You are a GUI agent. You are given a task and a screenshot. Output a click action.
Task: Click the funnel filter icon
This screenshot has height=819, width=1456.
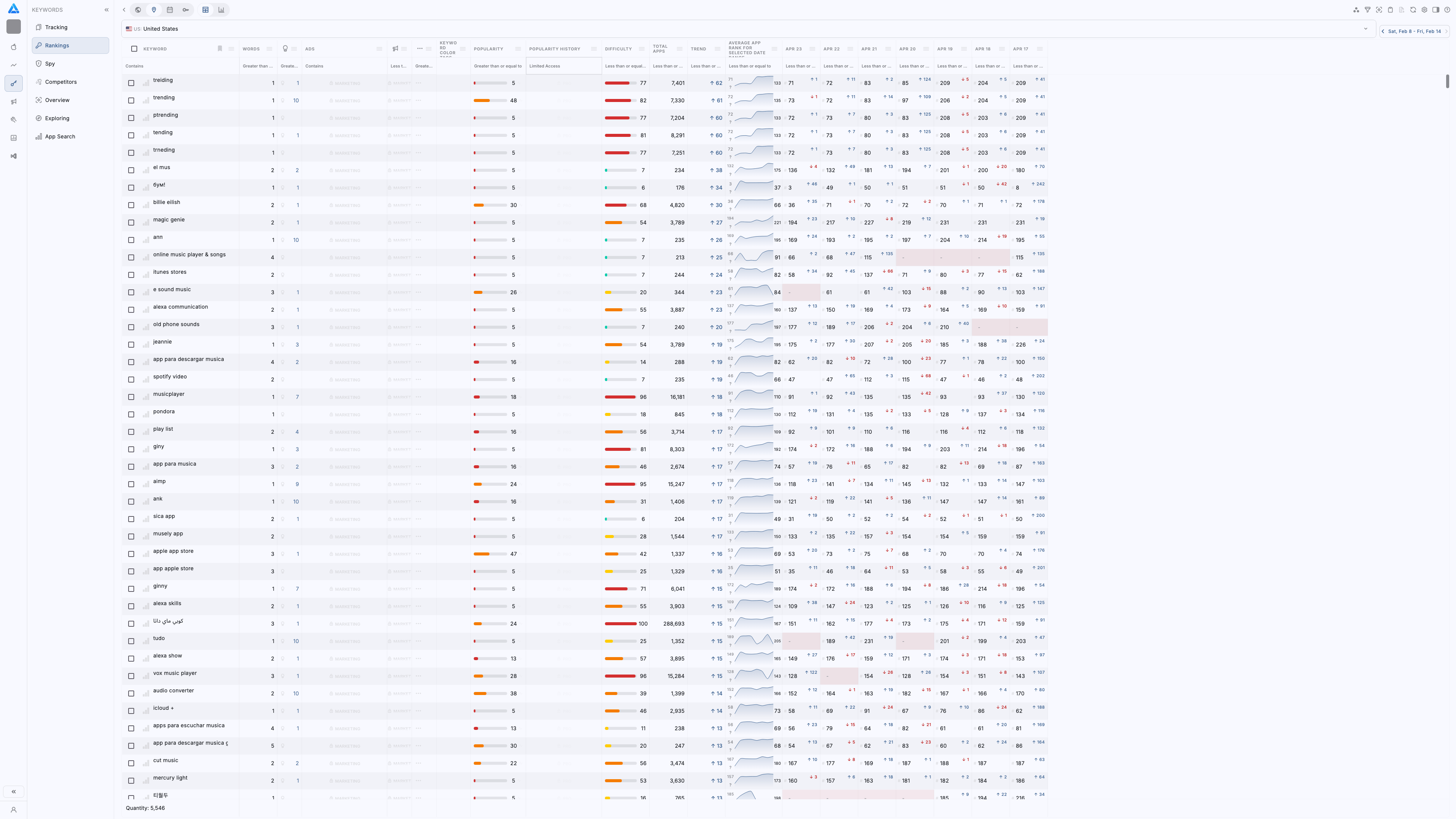tap(1367, 9)
